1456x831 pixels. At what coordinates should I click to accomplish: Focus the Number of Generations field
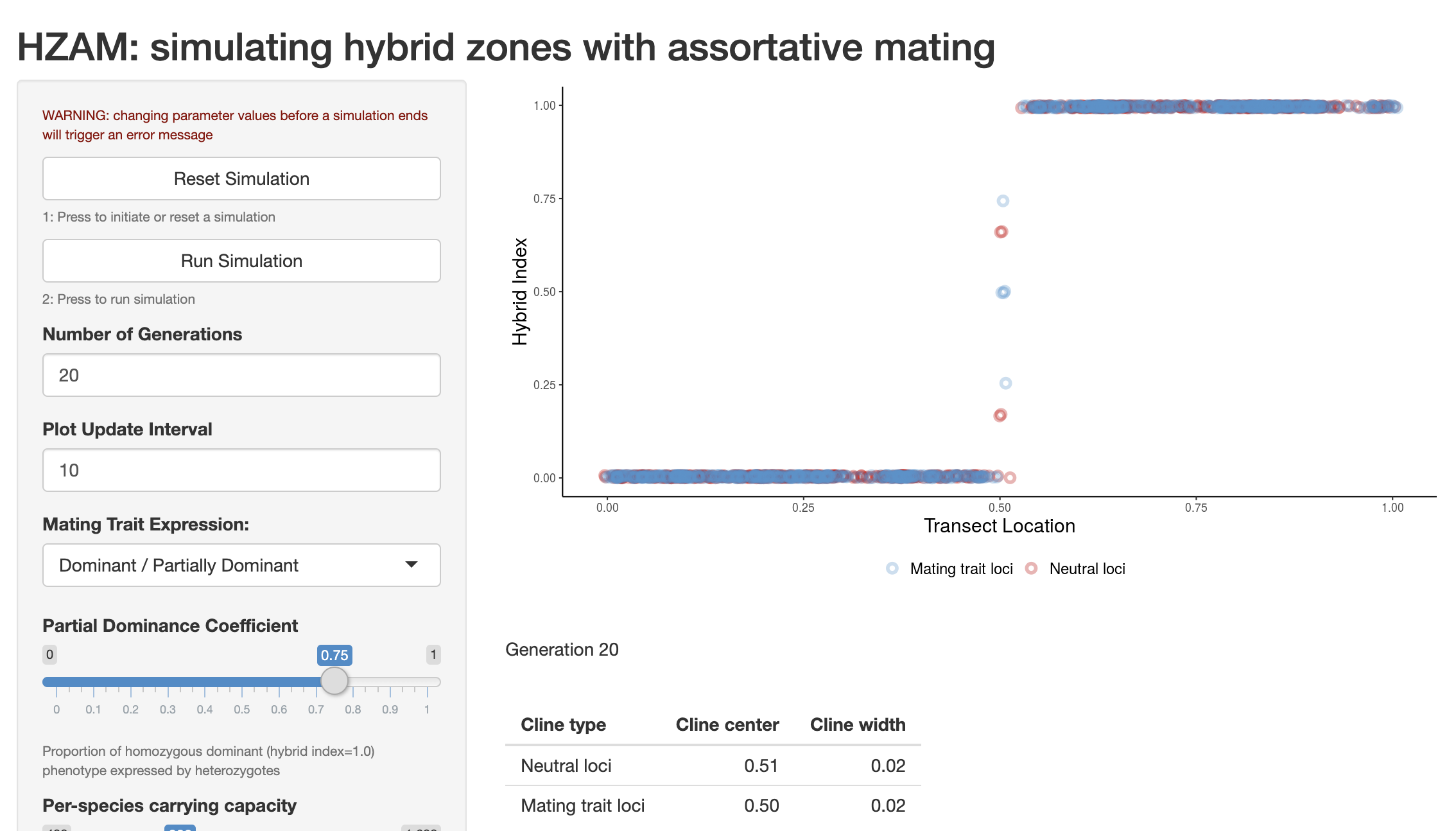(x=241, y=375)
